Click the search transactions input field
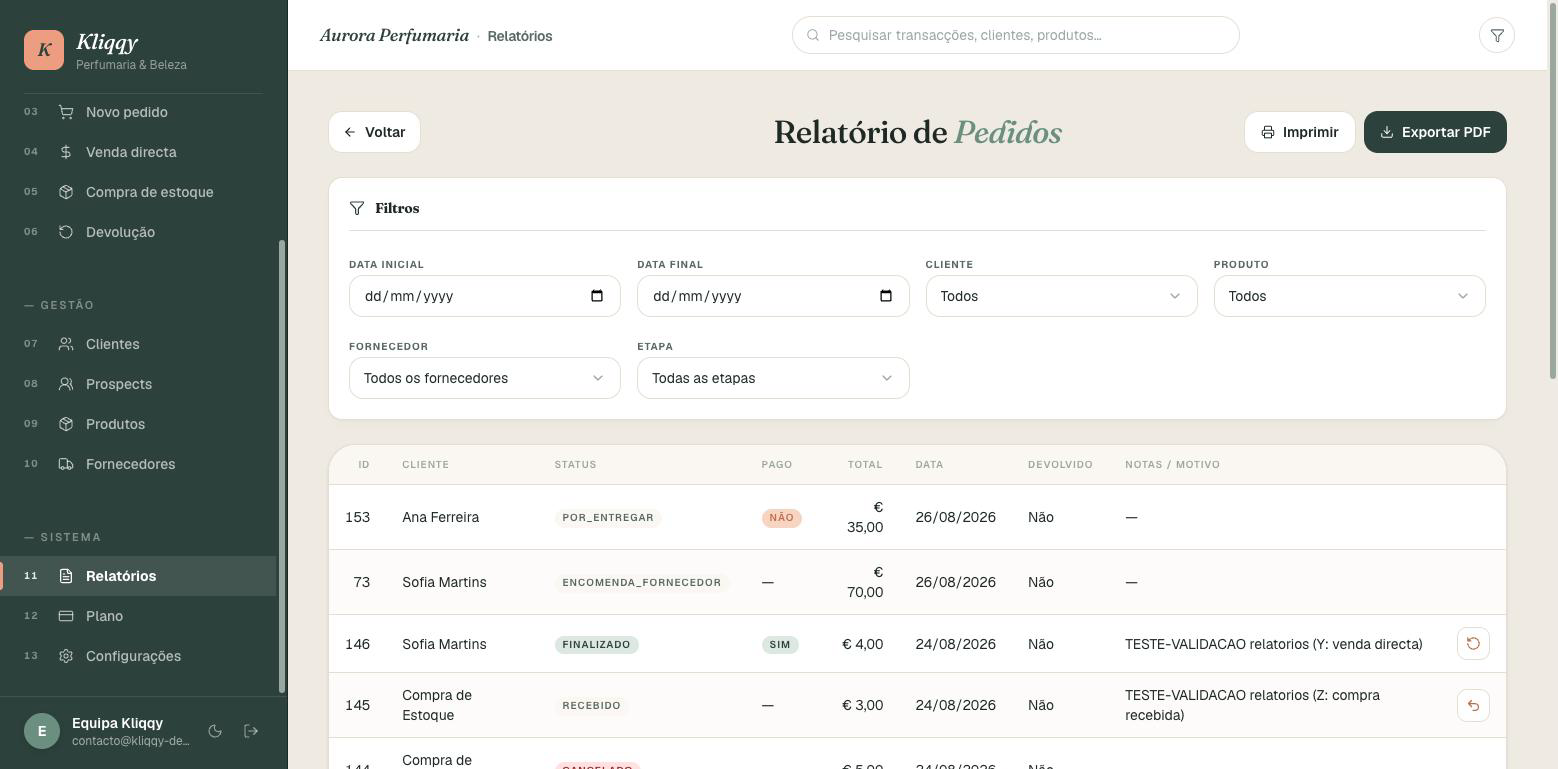The width and height of the screenshot is (1558, 769). [1015, 35]
